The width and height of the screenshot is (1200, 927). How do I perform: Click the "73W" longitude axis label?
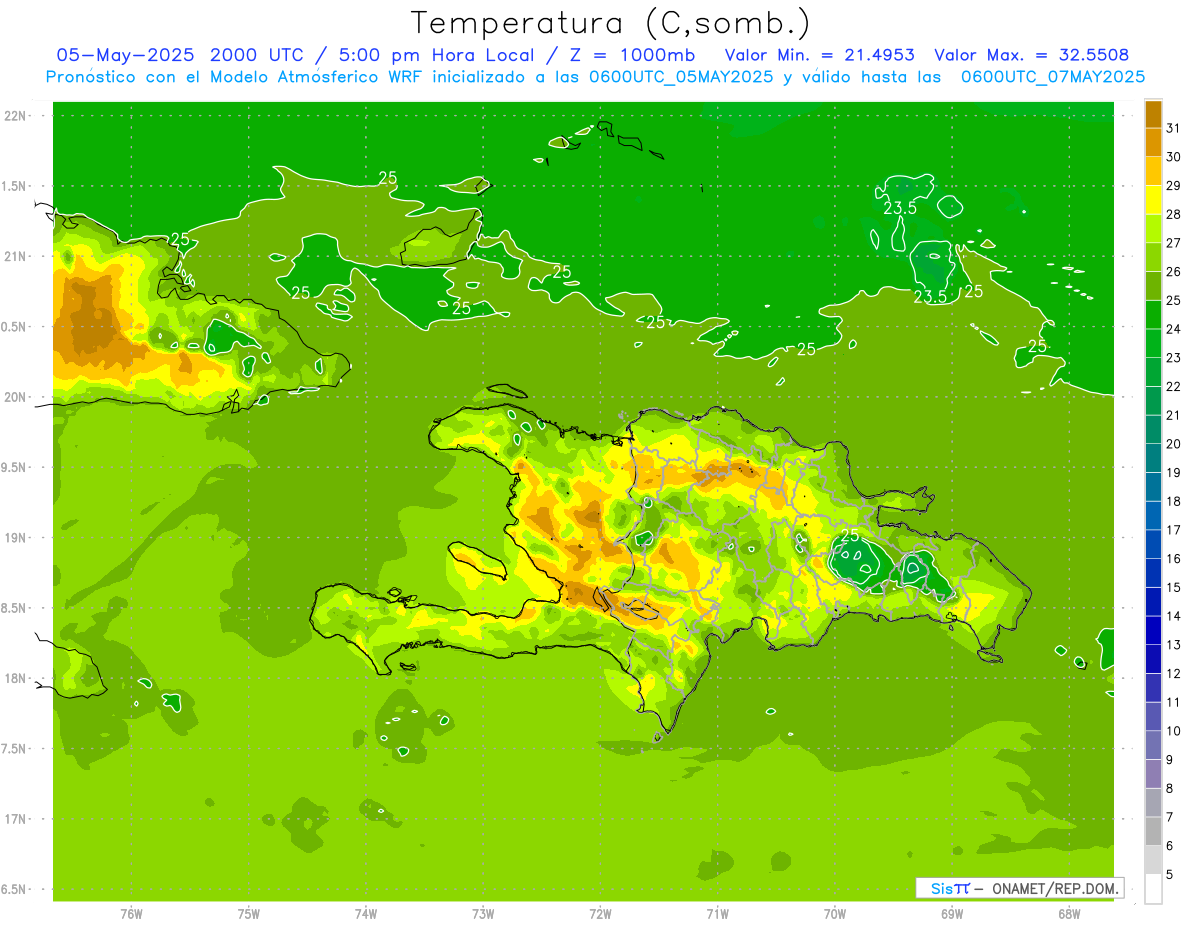[x=483, y=913]
